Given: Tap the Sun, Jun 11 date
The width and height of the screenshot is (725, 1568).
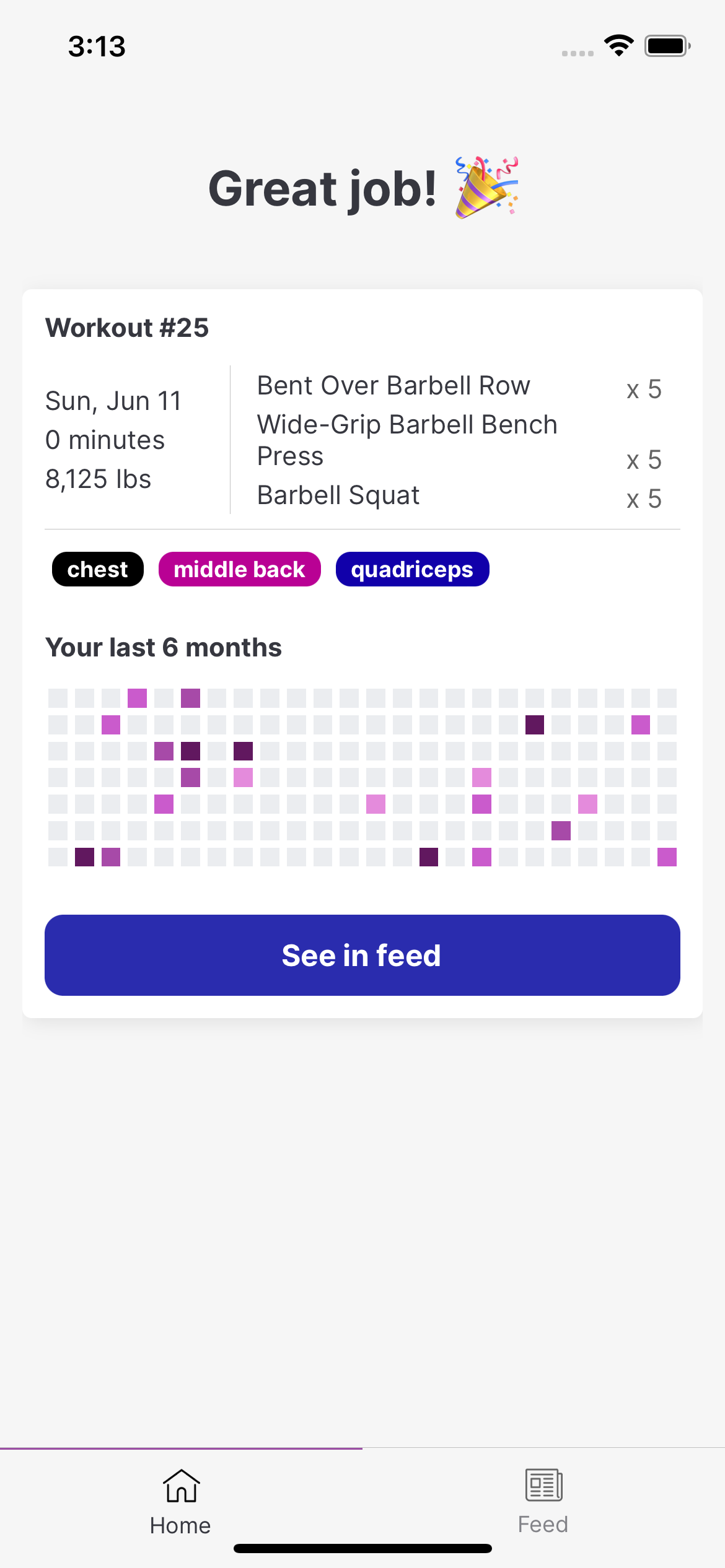Looking at the screenshot, I should point(113,401).
